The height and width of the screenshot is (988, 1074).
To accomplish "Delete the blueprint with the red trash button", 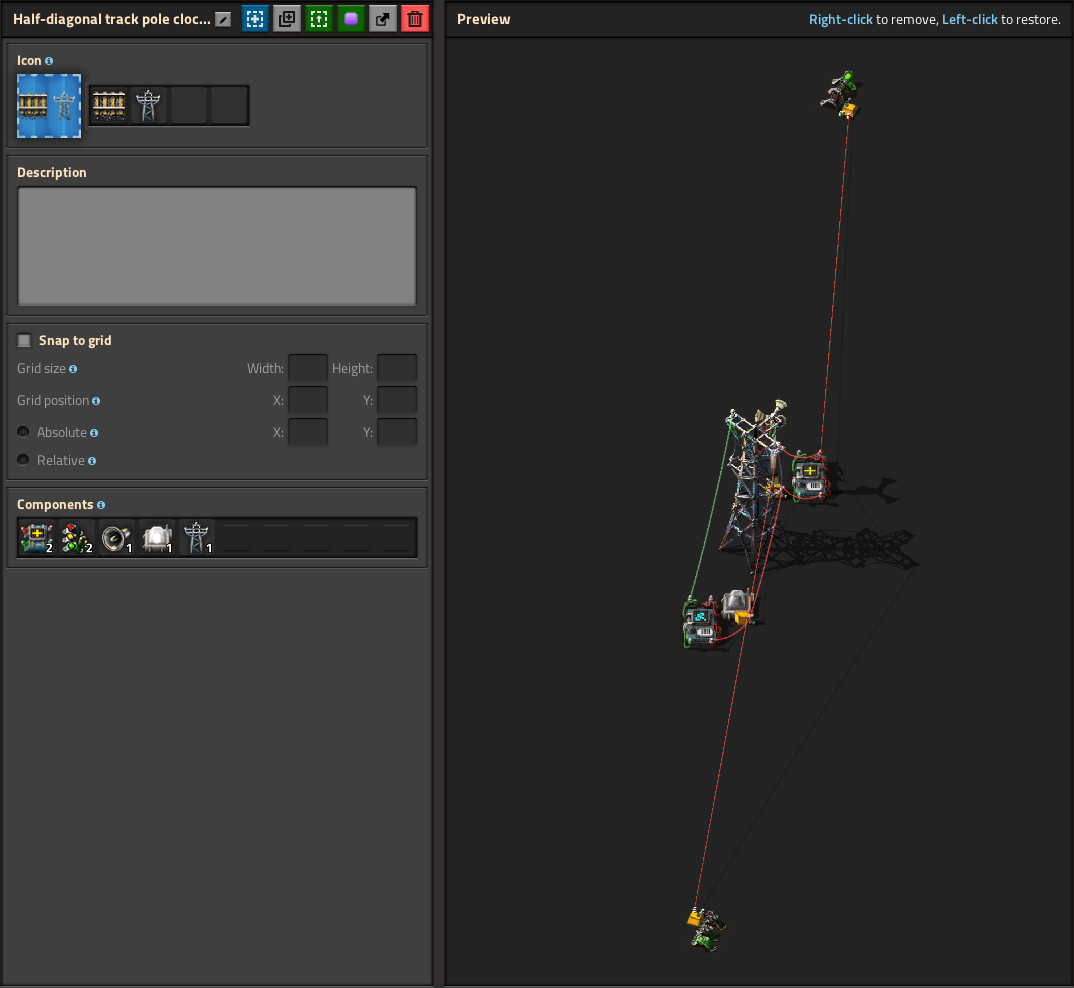I will point(415,19).
